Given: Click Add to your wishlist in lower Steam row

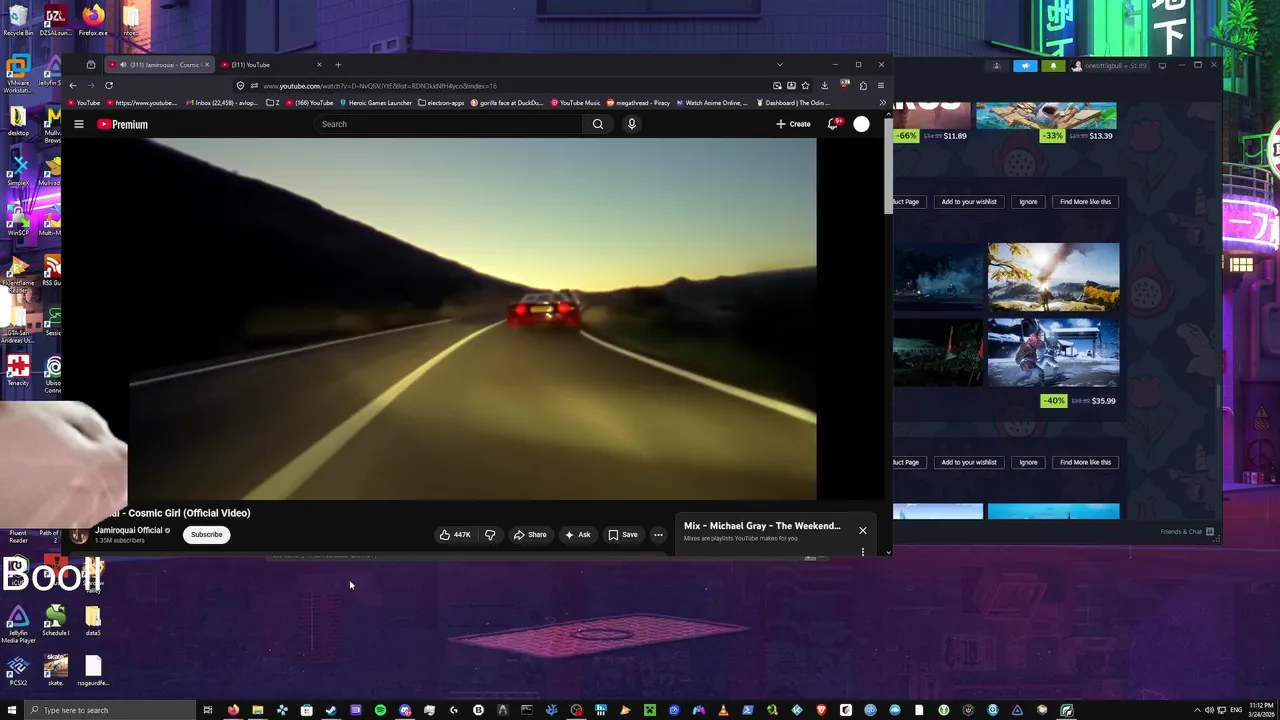Looking at the screenshot, I should coord(969,463).
